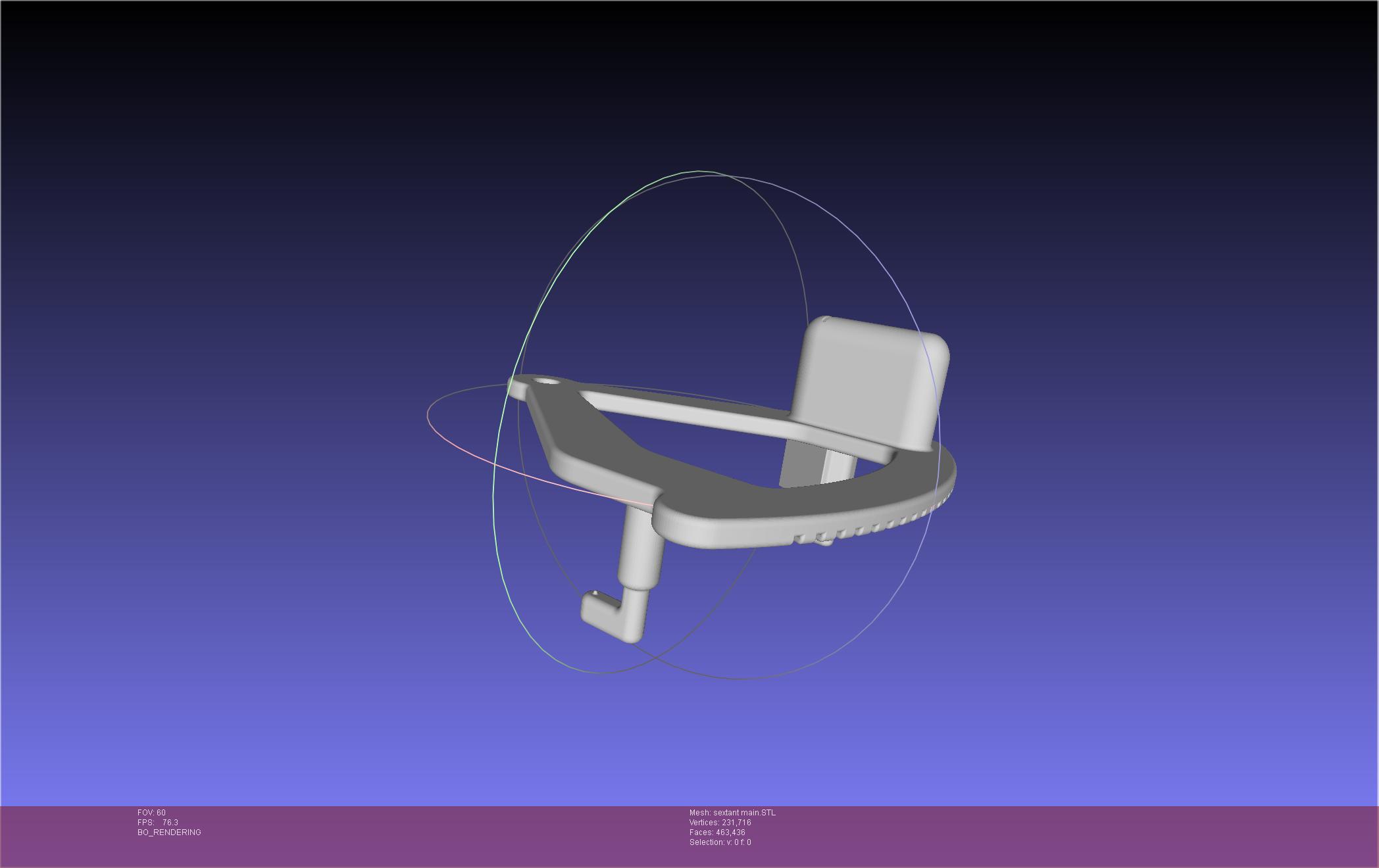
Task: Click the FPS counter text
Action: tap(158, 823)
